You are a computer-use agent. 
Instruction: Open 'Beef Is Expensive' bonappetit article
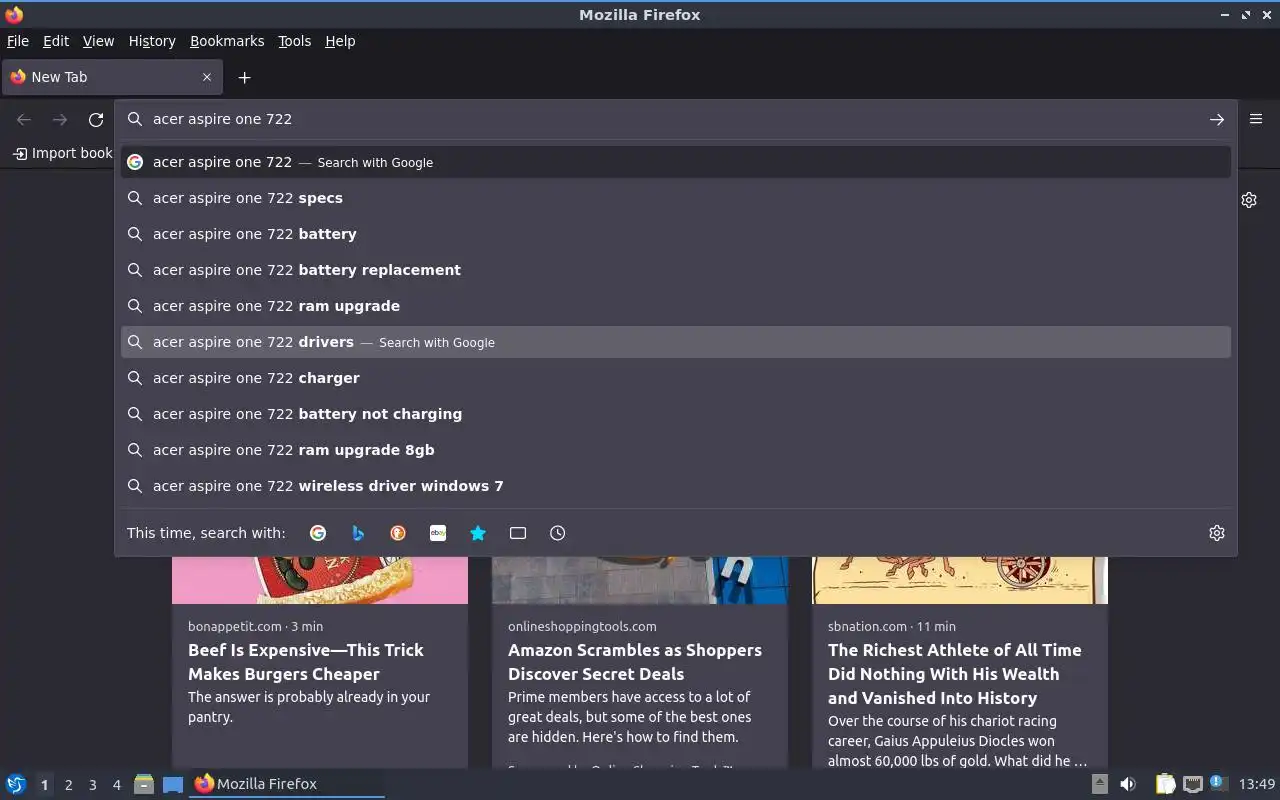(306, 662)
